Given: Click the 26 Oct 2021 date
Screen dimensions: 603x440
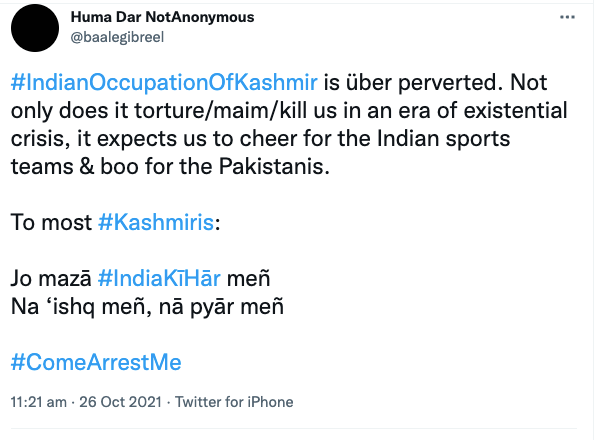Looking at the screenshot, I should (127, 402).
